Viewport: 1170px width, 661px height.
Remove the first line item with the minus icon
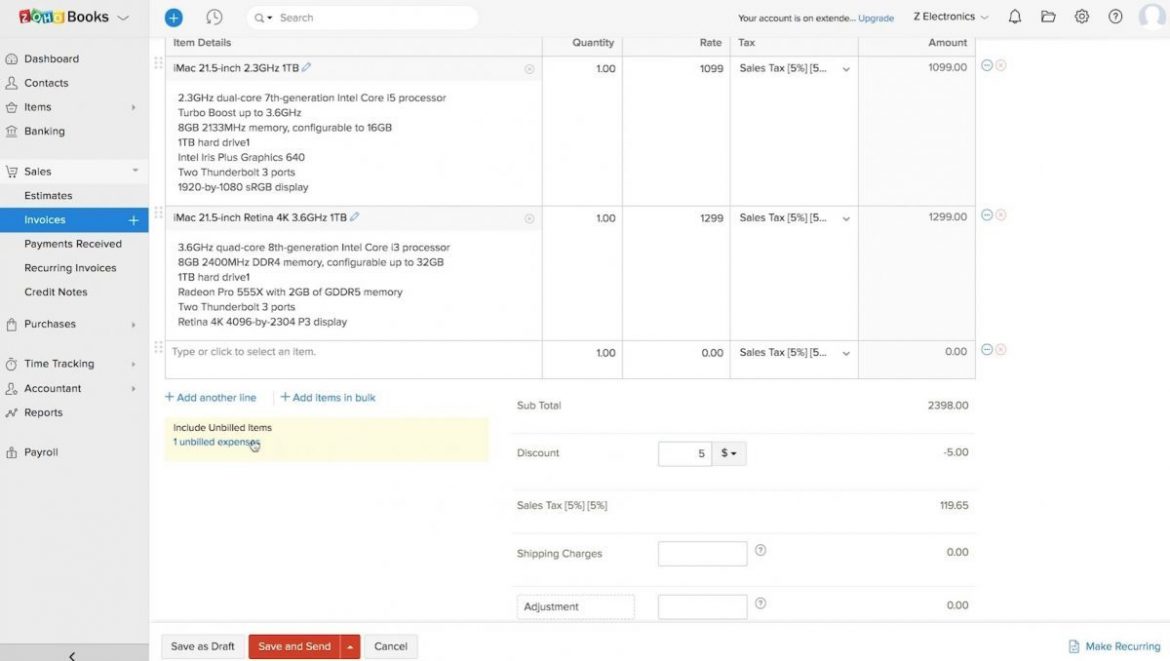coord(985,64)
